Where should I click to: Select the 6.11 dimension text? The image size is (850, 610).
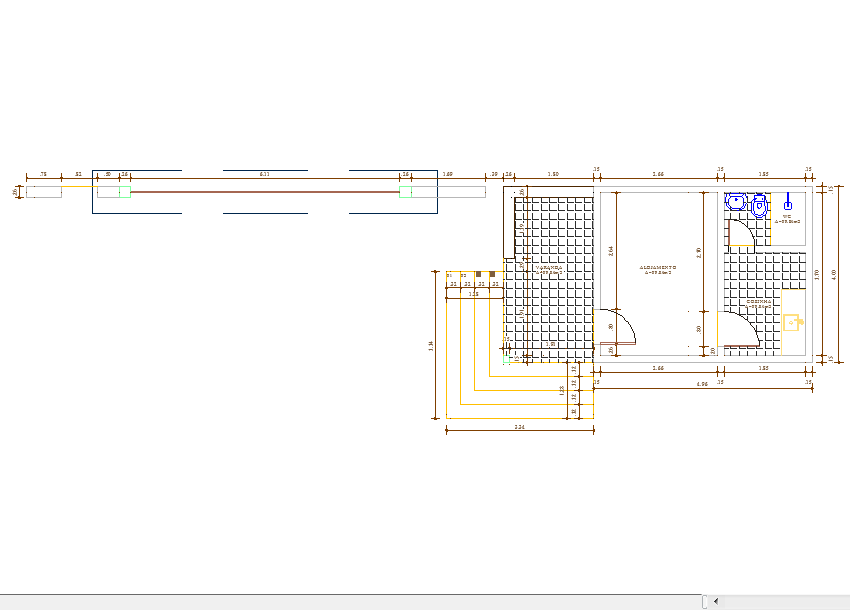click(x=264, y=174)
